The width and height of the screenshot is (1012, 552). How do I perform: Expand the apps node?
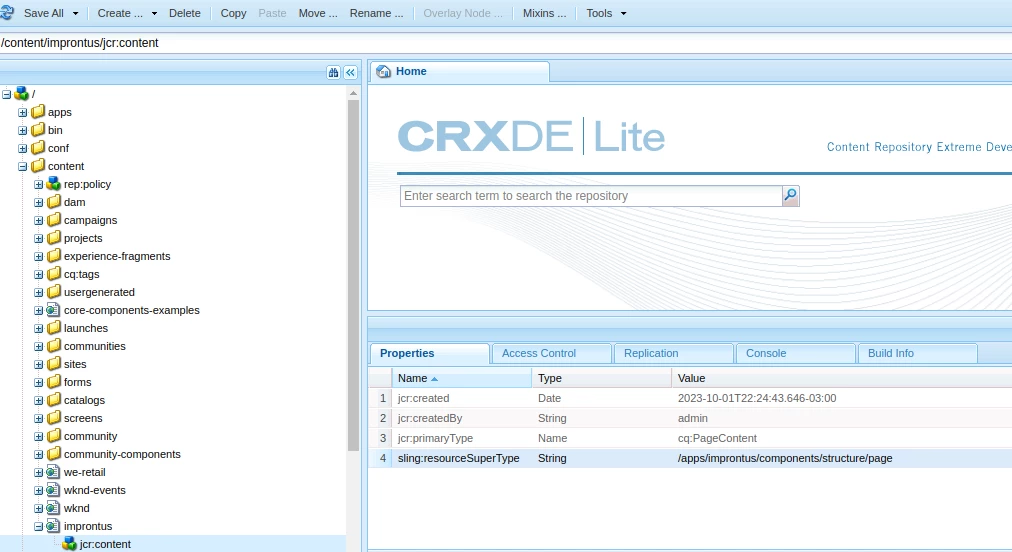click(23, 112)
